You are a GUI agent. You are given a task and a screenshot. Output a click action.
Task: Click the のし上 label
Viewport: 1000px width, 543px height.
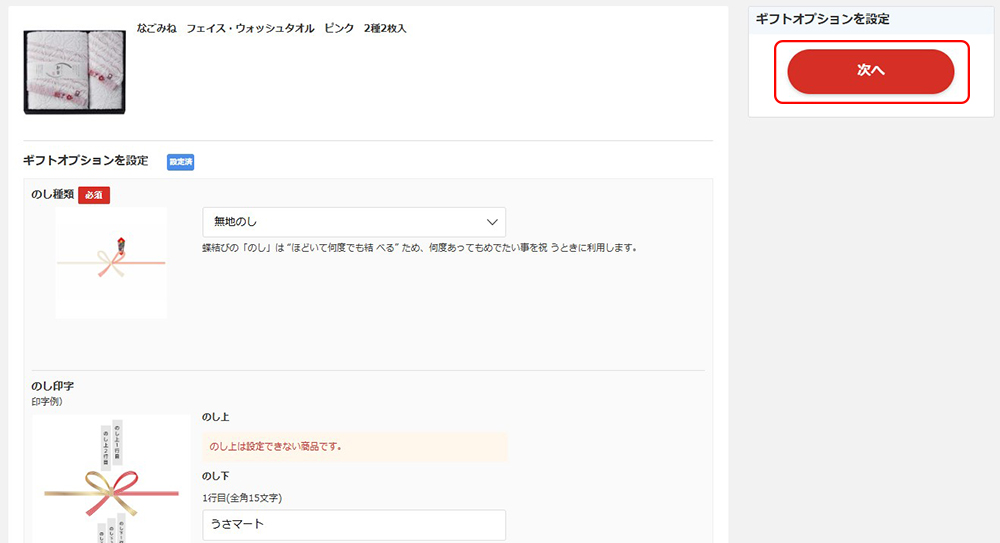point(216,417)
